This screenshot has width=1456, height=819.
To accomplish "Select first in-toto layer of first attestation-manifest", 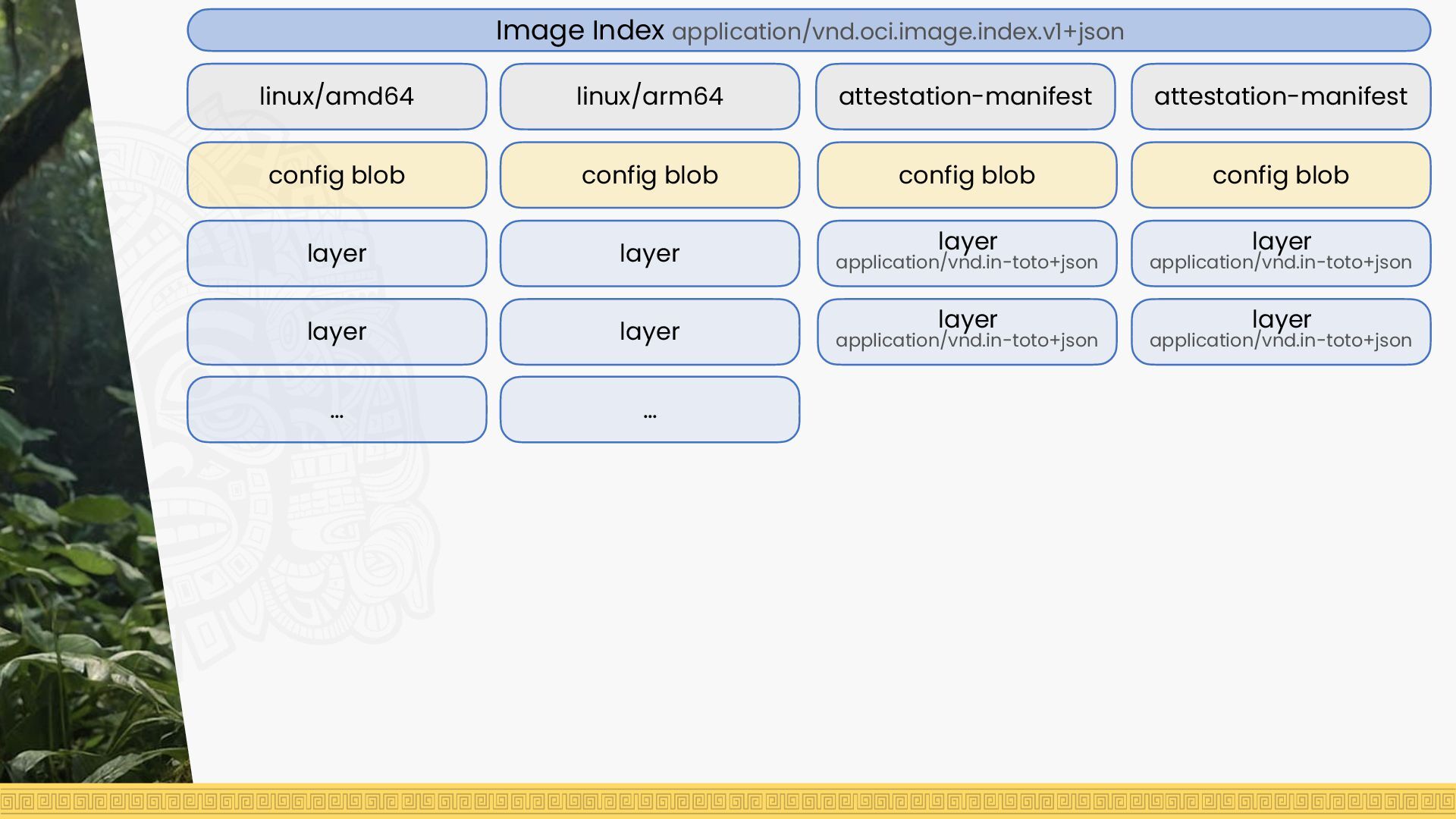I will (967, 253).
